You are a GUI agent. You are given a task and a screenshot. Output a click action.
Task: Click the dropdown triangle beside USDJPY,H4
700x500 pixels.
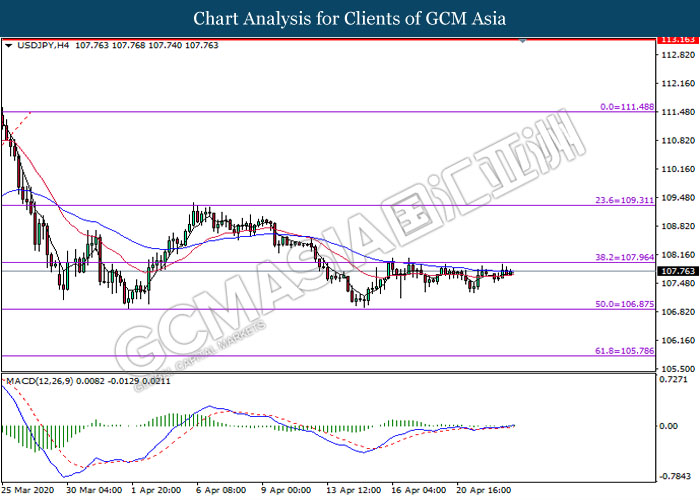tap(8, 46)
